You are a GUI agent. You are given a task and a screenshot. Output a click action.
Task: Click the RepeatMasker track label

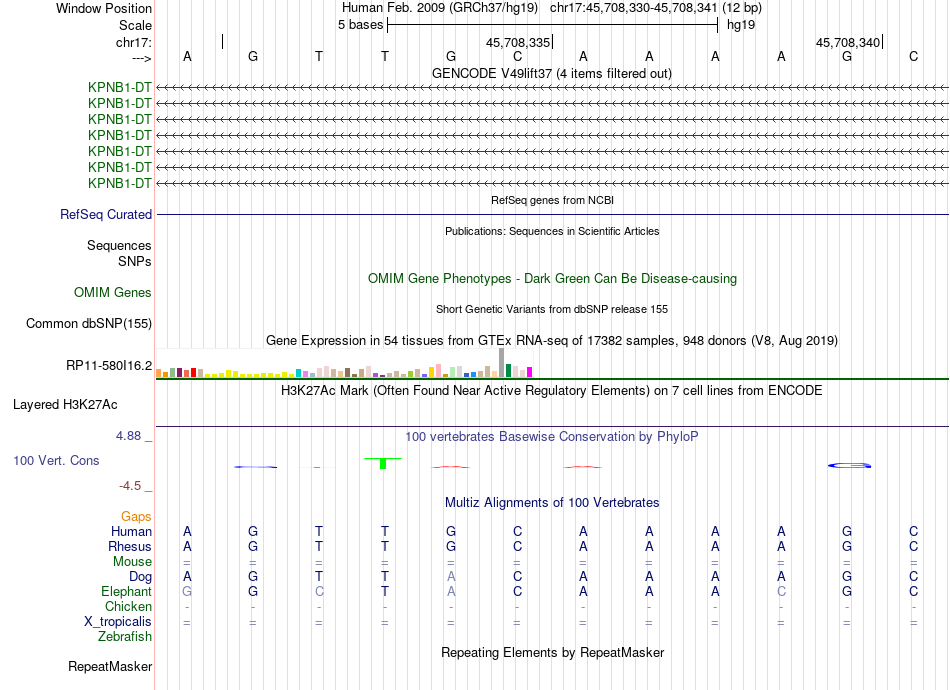(110, 667)
